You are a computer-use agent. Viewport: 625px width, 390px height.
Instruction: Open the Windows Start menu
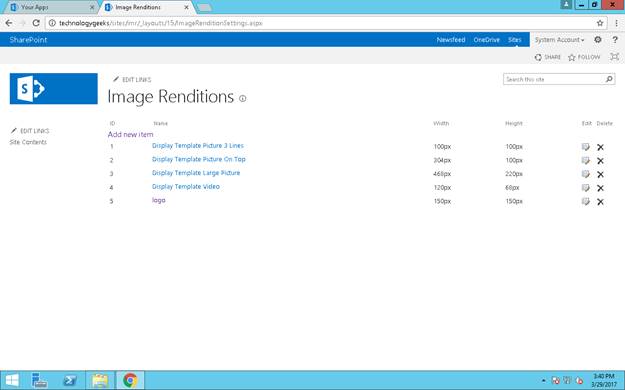(12, 380)
